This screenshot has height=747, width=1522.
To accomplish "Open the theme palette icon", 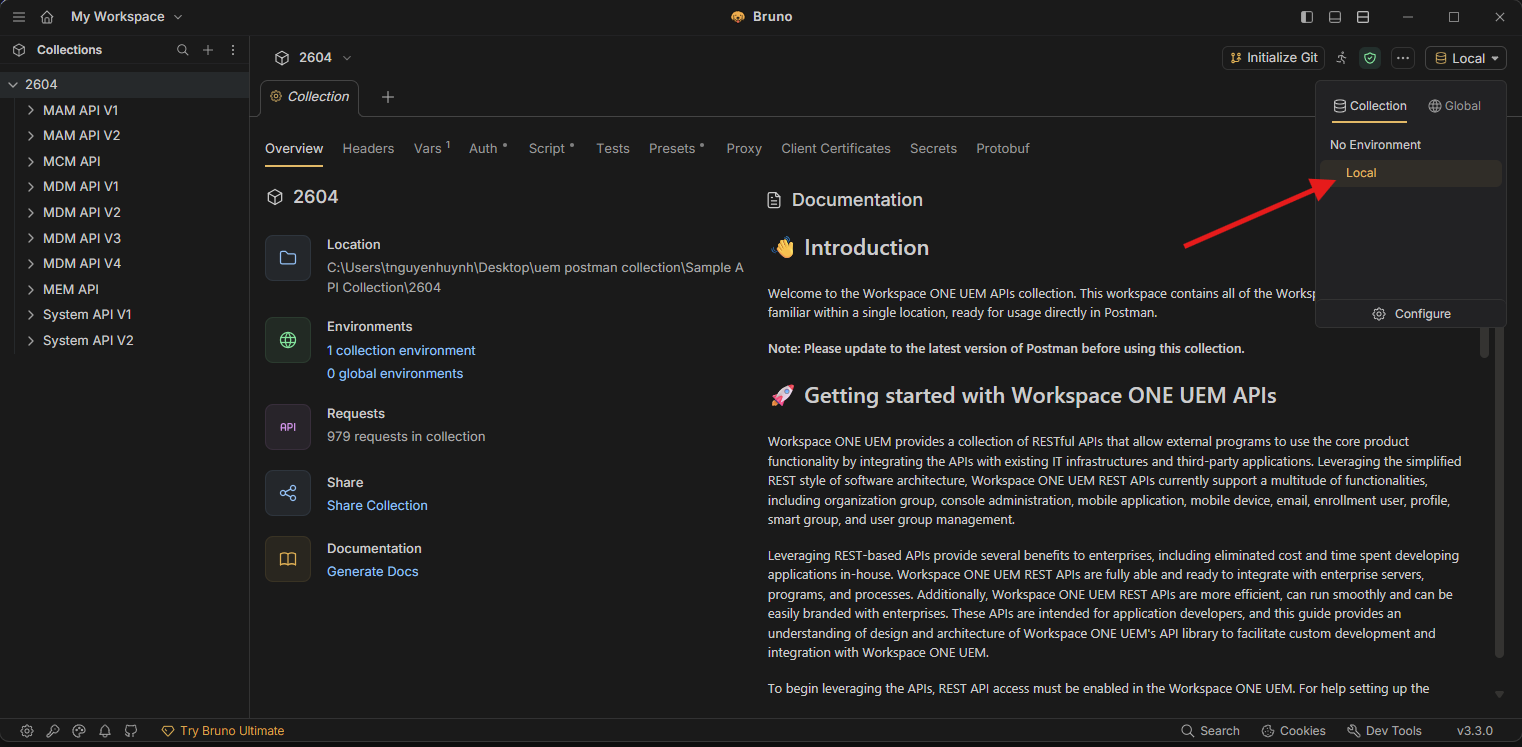I will (79, 731).
